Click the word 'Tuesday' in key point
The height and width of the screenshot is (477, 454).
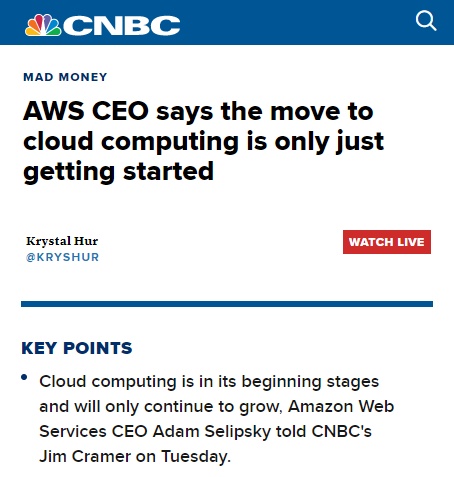(196, 456)
